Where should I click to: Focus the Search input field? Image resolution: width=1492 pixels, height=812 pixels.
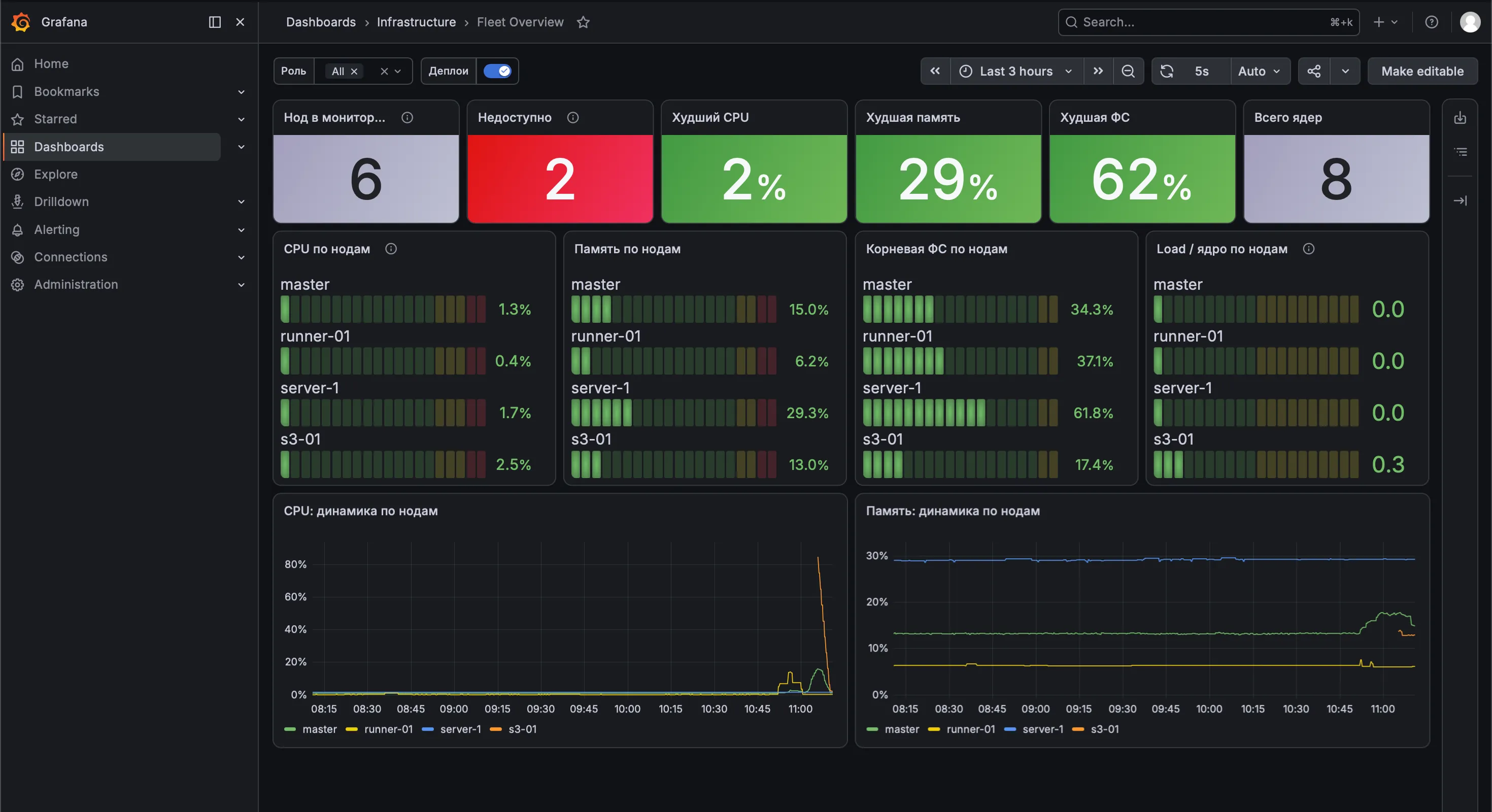coord(1208,22)
